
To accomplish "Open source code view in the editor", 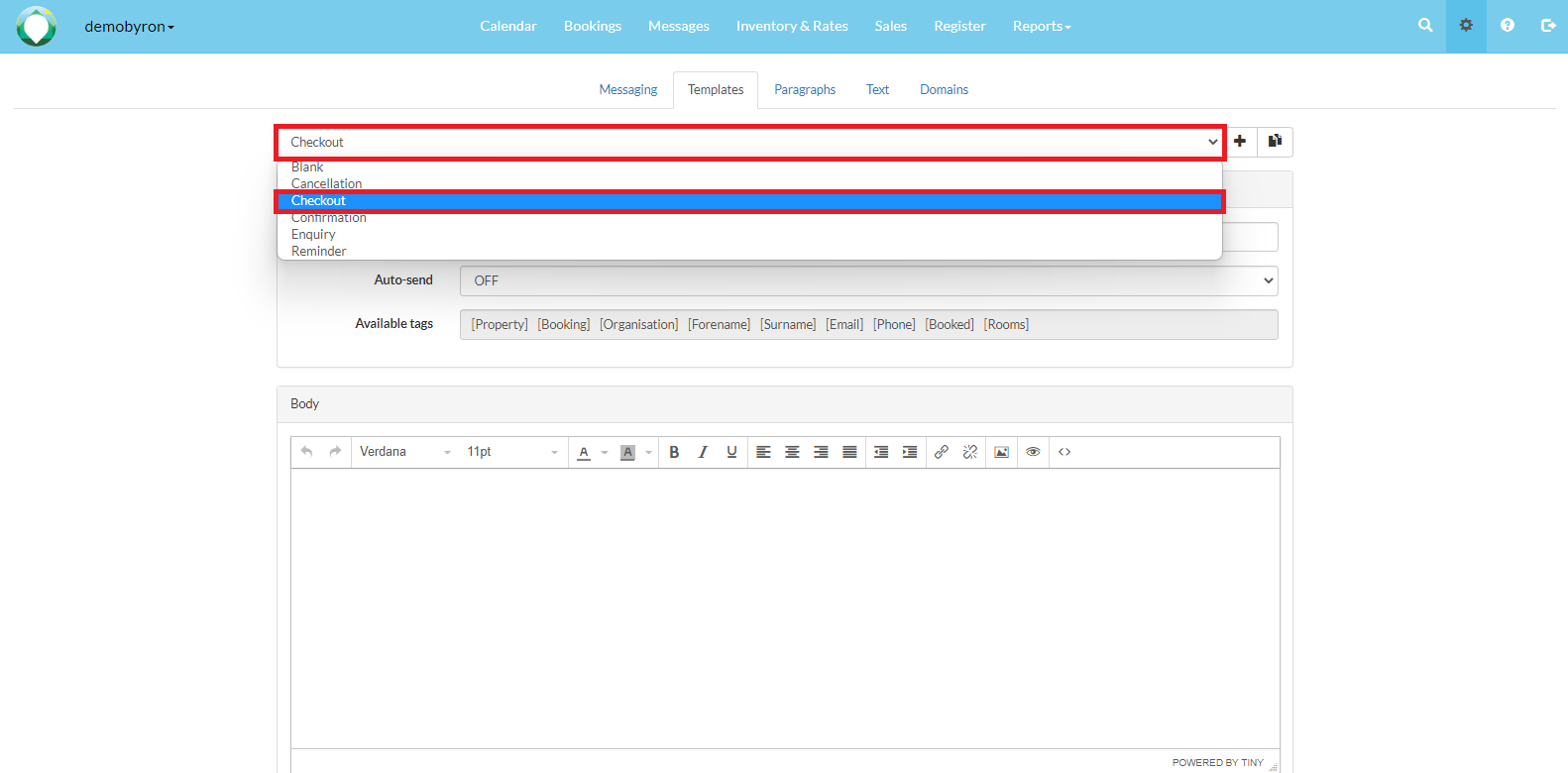I will (x=1064, y=452).
